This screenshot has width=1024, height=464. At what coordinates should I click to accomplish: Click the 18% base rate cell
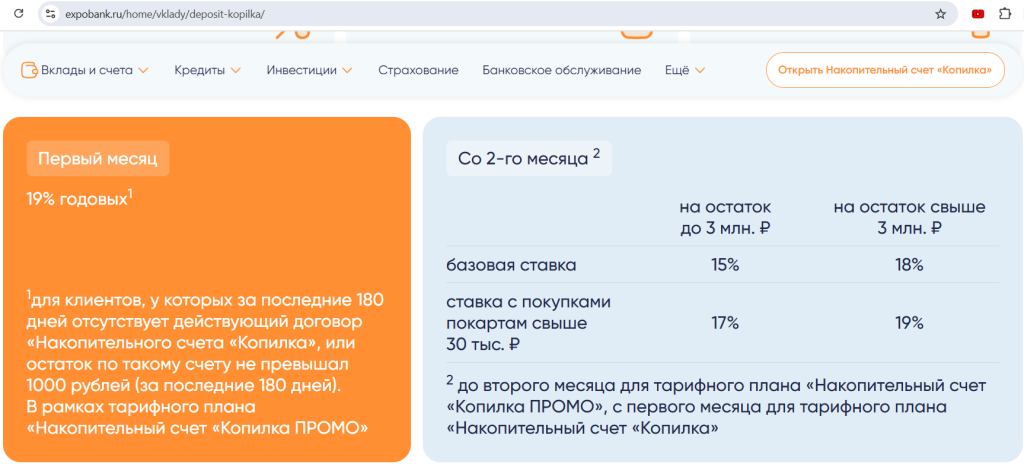click(x=909, y=265)
